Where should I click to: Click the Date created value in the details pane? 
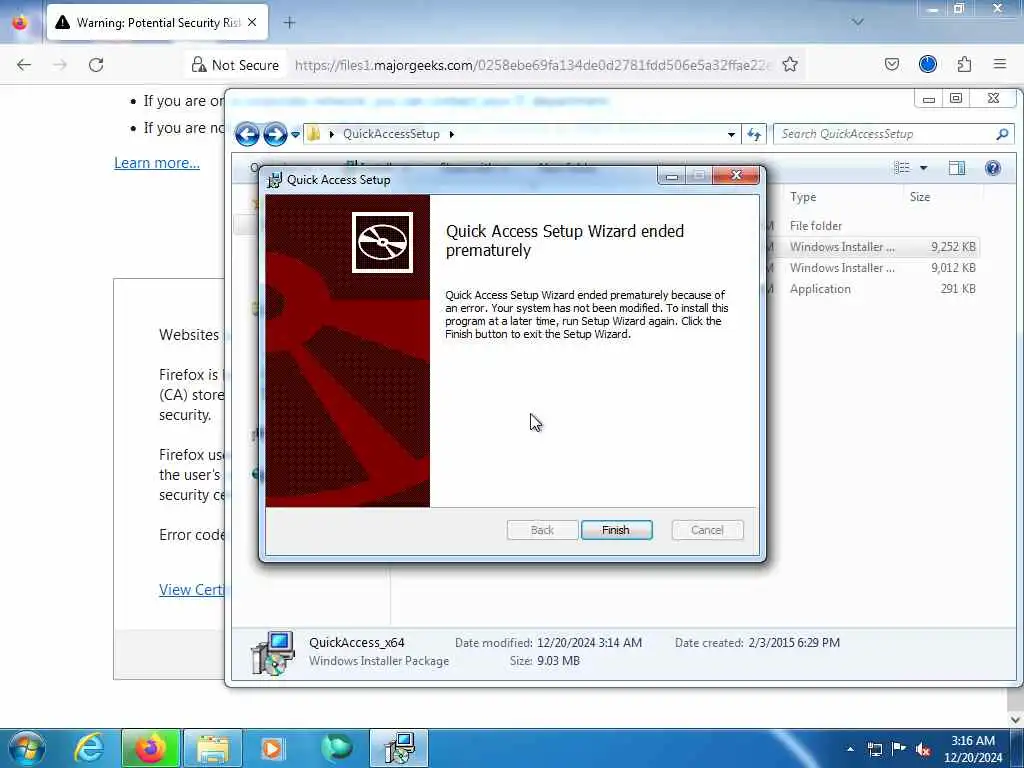(794, 643)
